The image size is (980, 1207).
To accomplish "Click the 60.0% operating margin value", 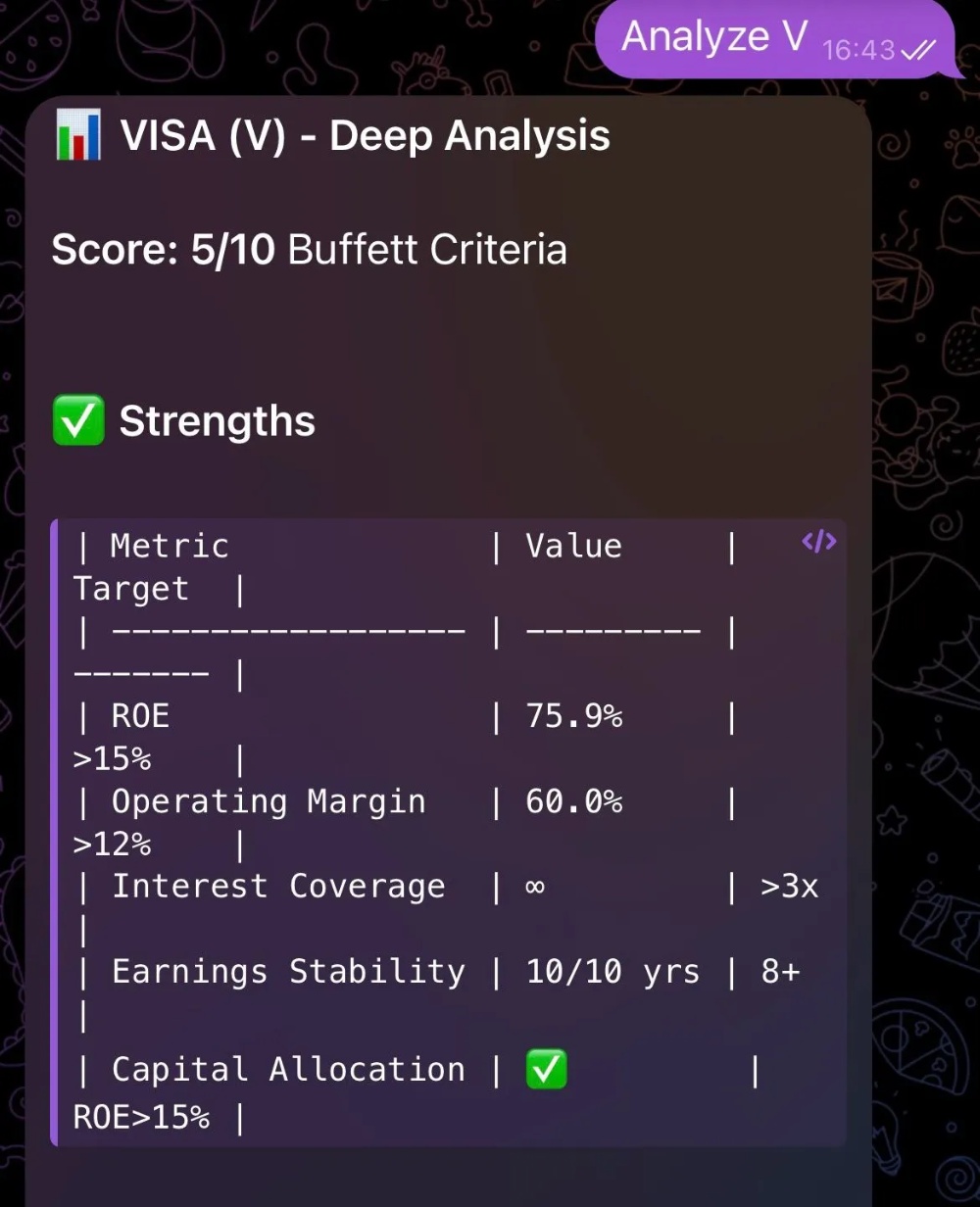I will pyautogui.click(x=573, y=801).
